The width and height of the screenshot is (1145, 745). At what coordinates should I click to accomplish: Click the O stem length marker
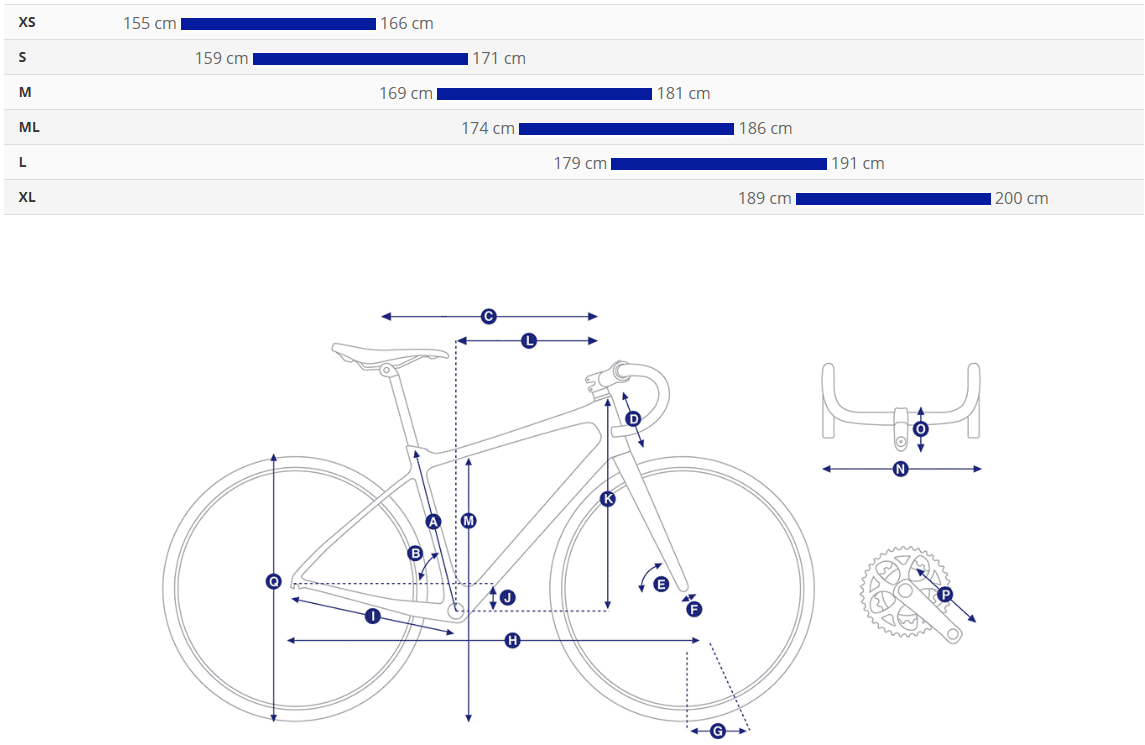tap(921, 429)
